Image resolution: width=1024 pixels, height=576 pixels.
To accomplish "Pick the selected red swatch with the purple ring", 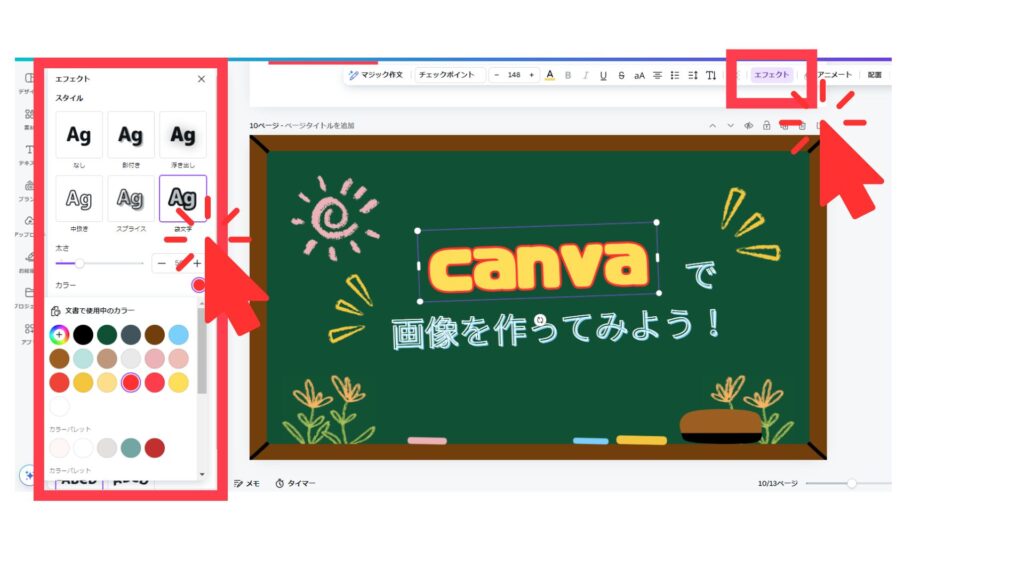I will pos(131,383).
